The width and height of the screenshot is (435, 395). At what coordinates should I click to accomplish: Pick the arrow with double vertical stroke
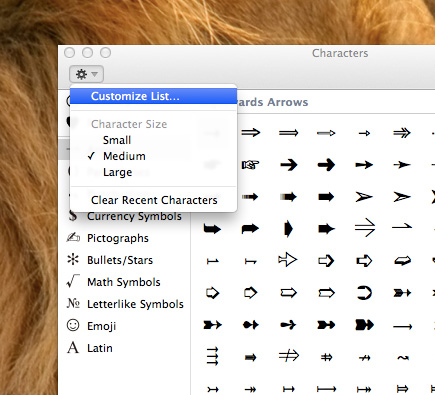tap(326, 358)
